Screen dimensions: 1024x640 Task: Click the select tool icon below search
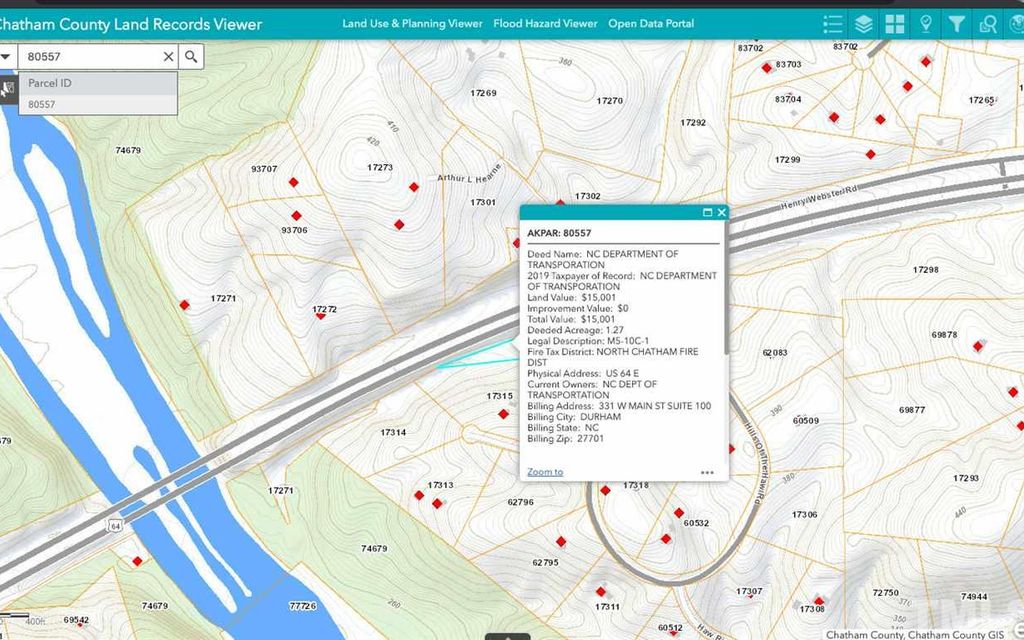pyautogui.click(x=8, y=88)
